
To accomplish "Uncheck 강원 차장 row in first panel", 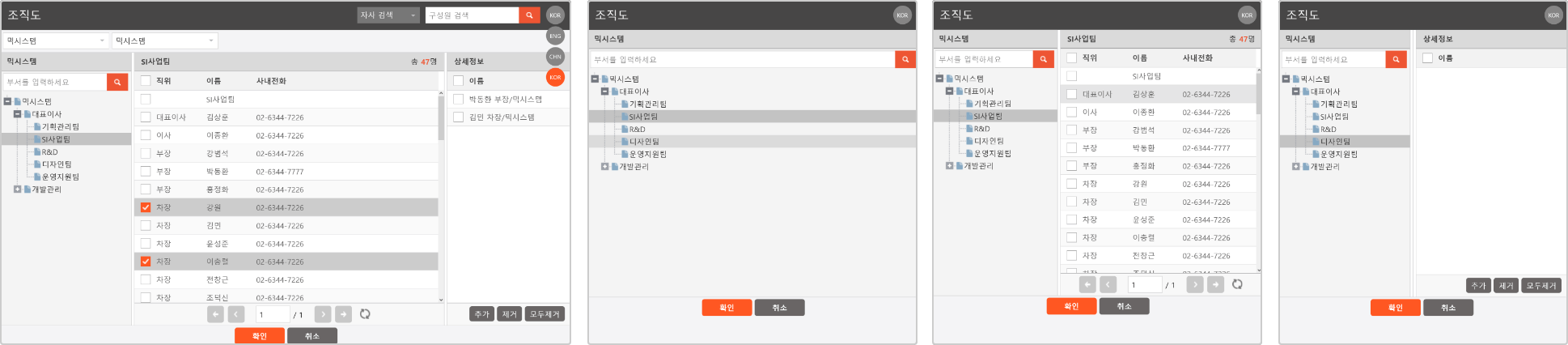I will pos(146,207).
